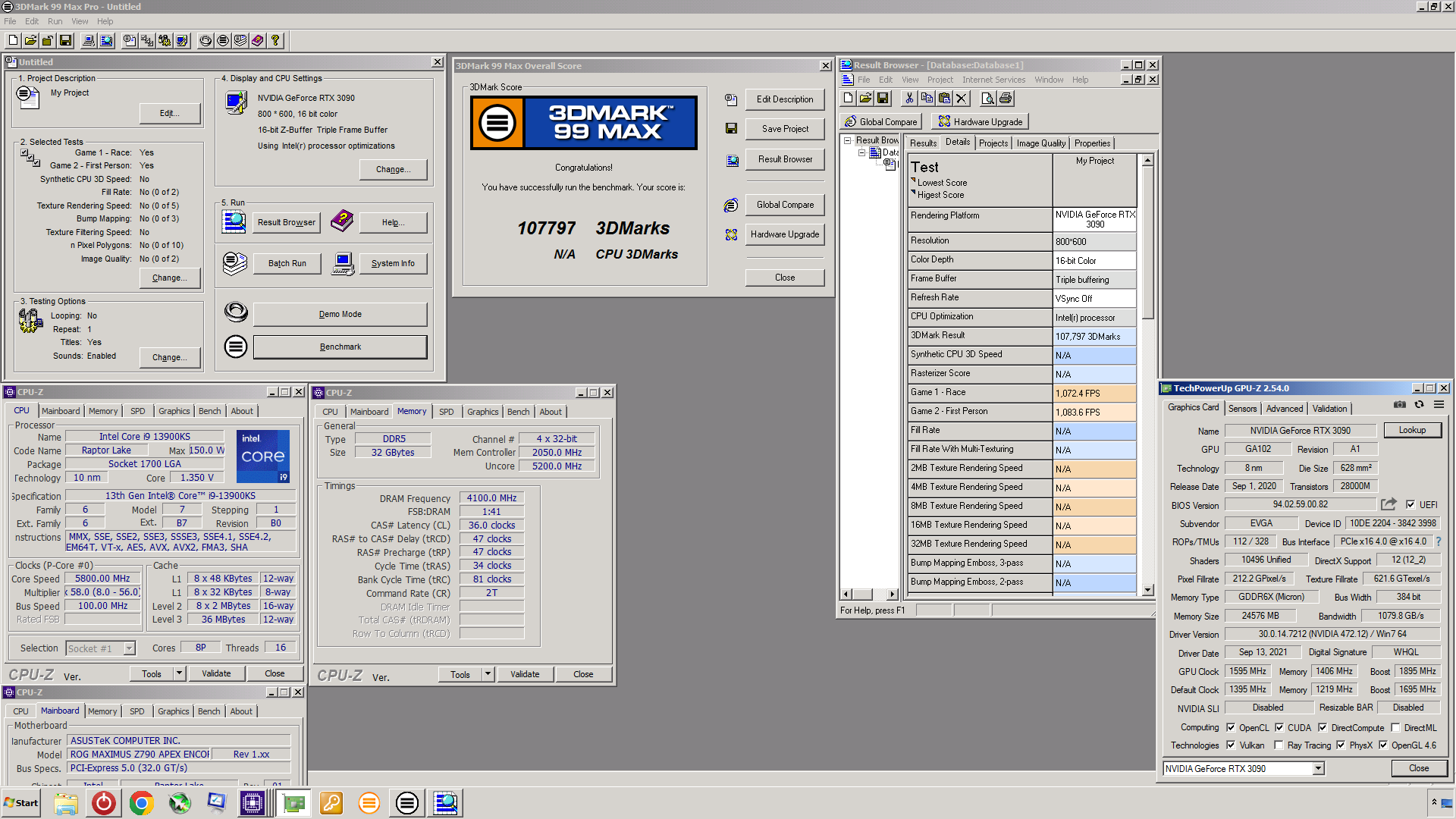Open the Tools dropdown arrow in CPU-Z Memory window
Screen dimensions: 1456x819
pyautogui.click(x=488, y=674)
